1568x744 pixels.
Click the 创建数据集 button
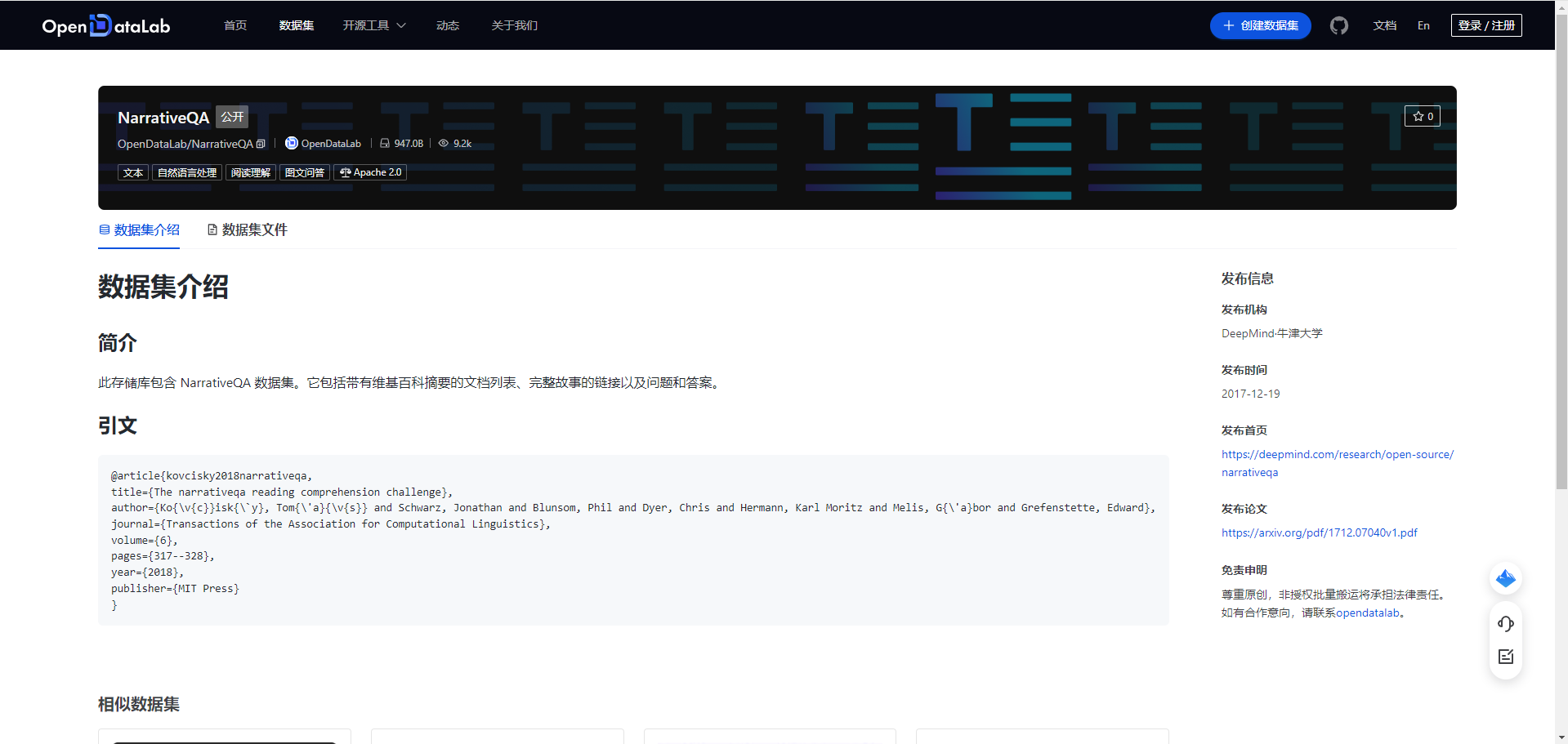(x=1260, y=25)
